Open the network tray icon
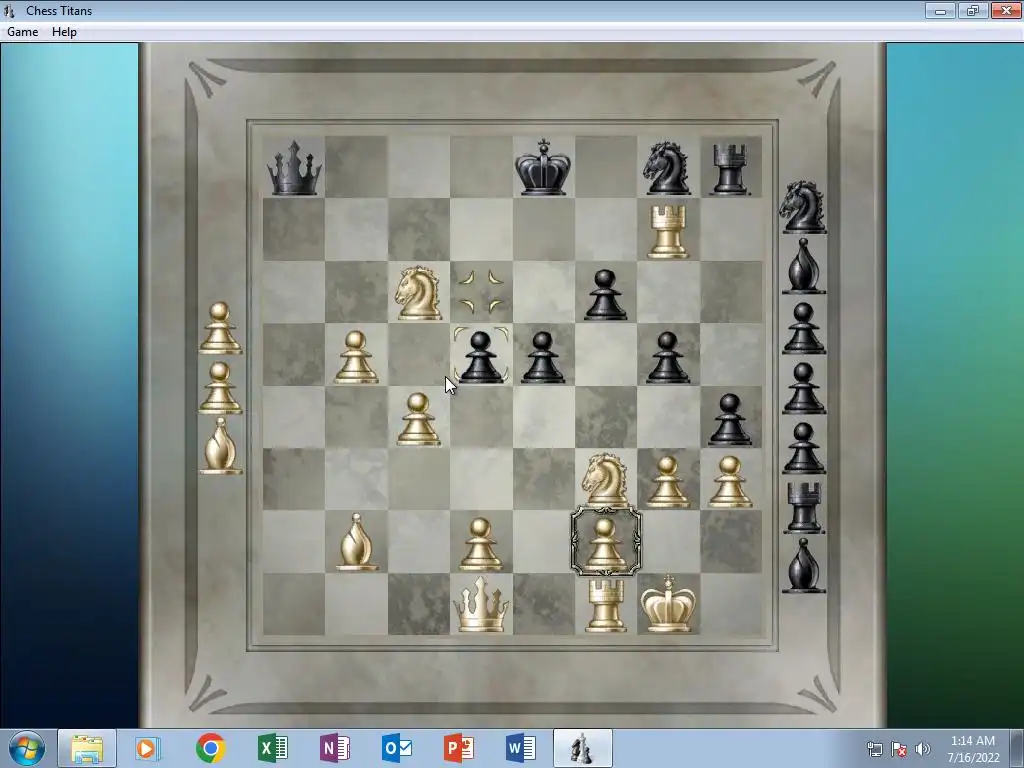 (874, 749)
